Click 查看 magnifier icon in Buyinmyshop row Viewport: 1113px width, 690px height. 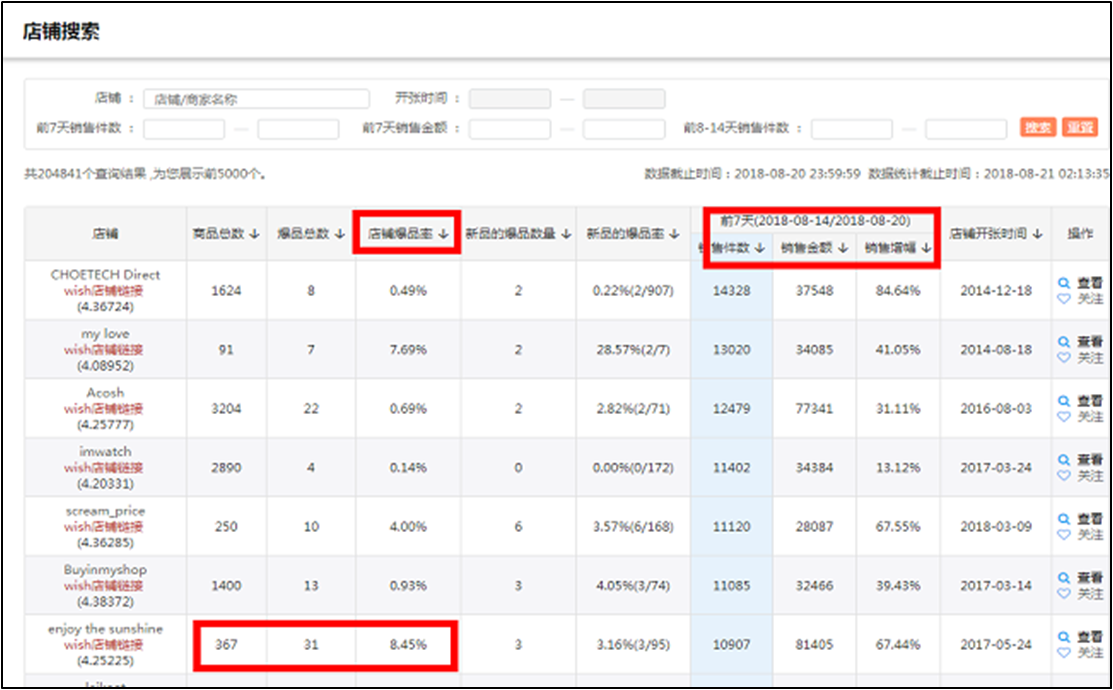(x=1064, y=578)
